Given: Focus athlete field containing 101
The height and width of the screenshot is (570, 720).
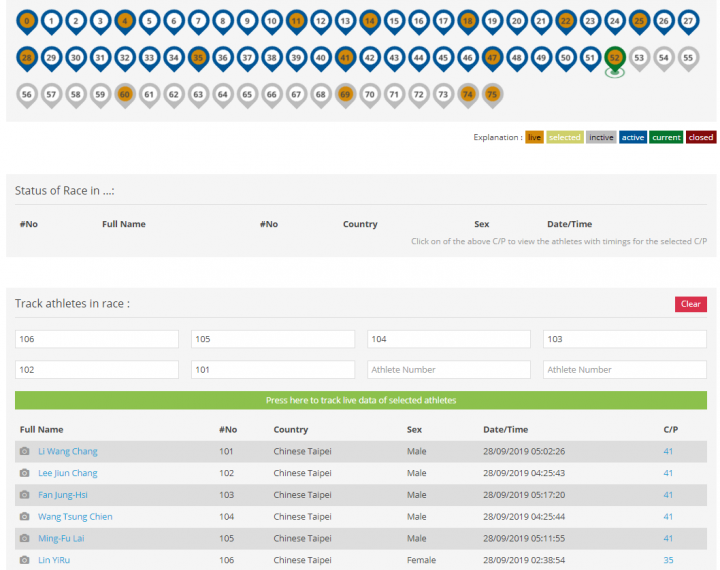Looking at the screenshot, I should click(273, 370).
